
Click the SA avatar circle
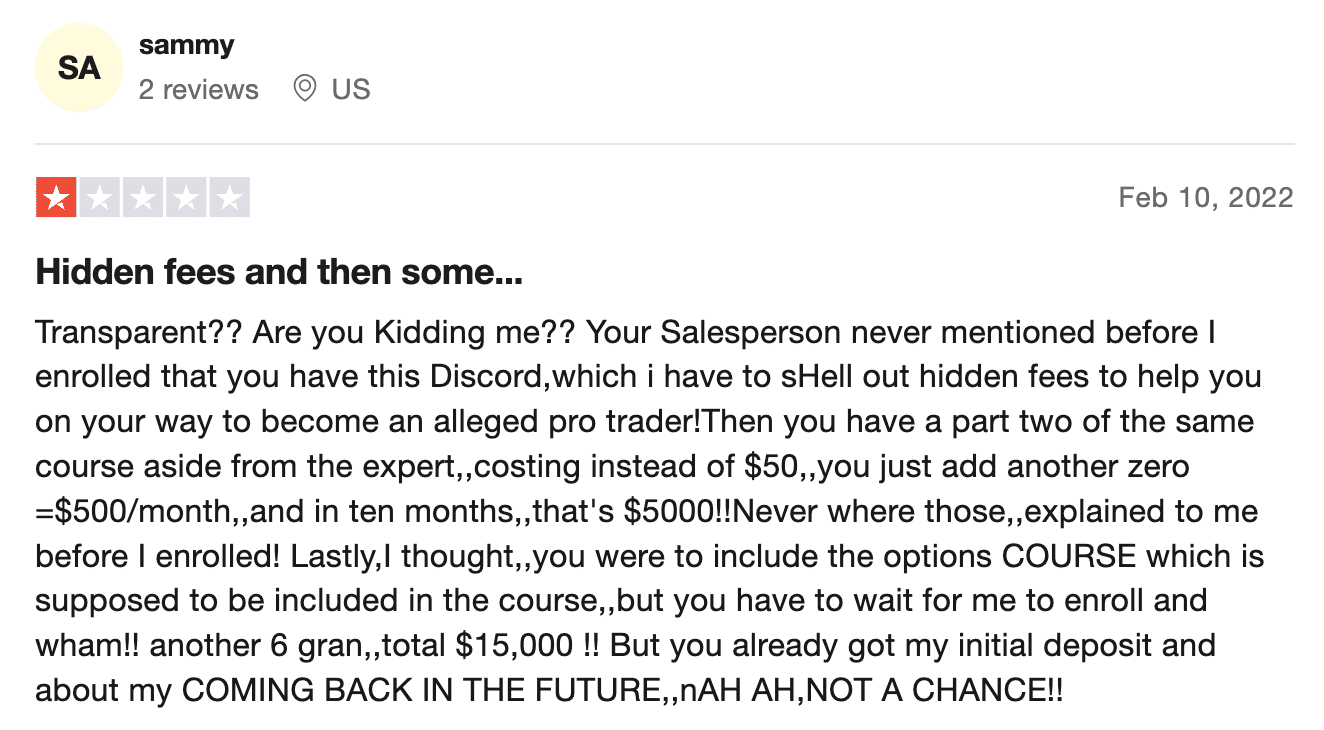coord(79,67)
